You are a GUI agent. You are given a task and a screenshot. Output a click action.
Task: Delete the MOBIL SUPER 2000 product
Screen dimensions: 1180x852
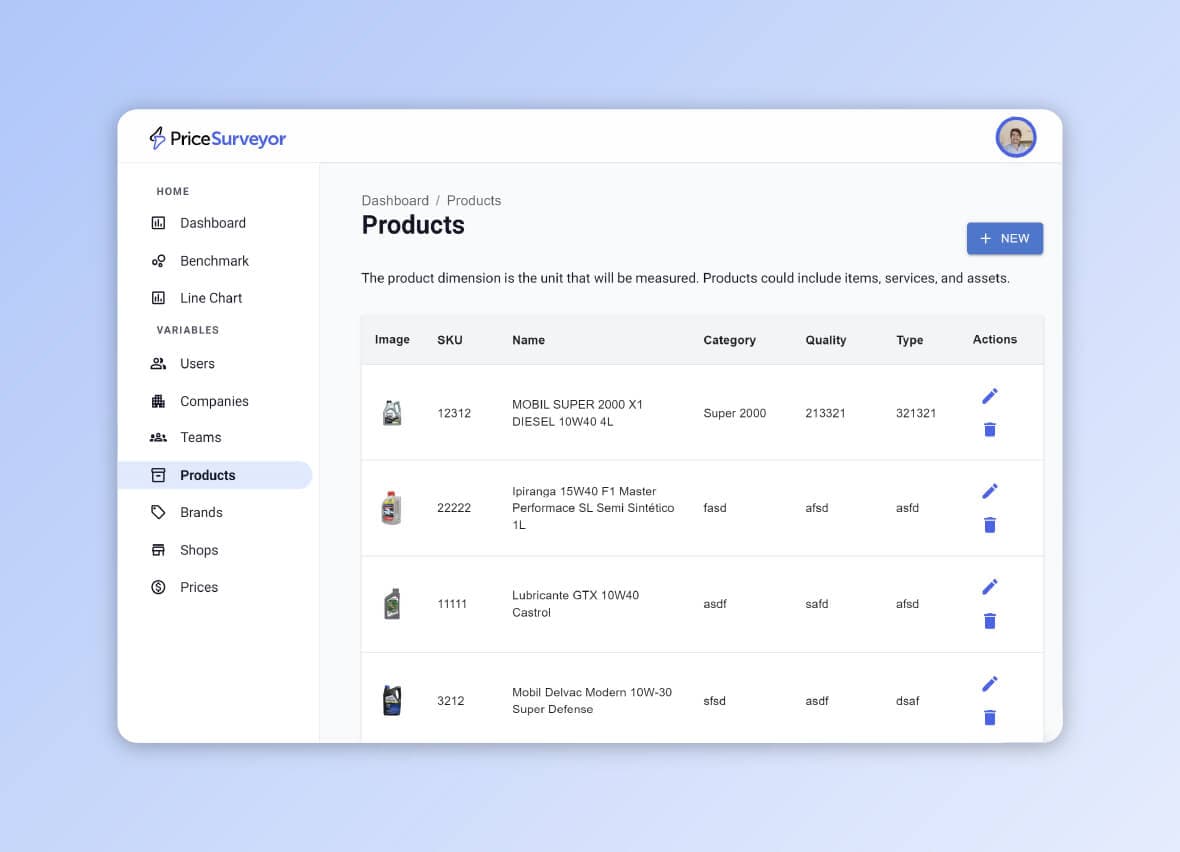(x=990, y=430)
